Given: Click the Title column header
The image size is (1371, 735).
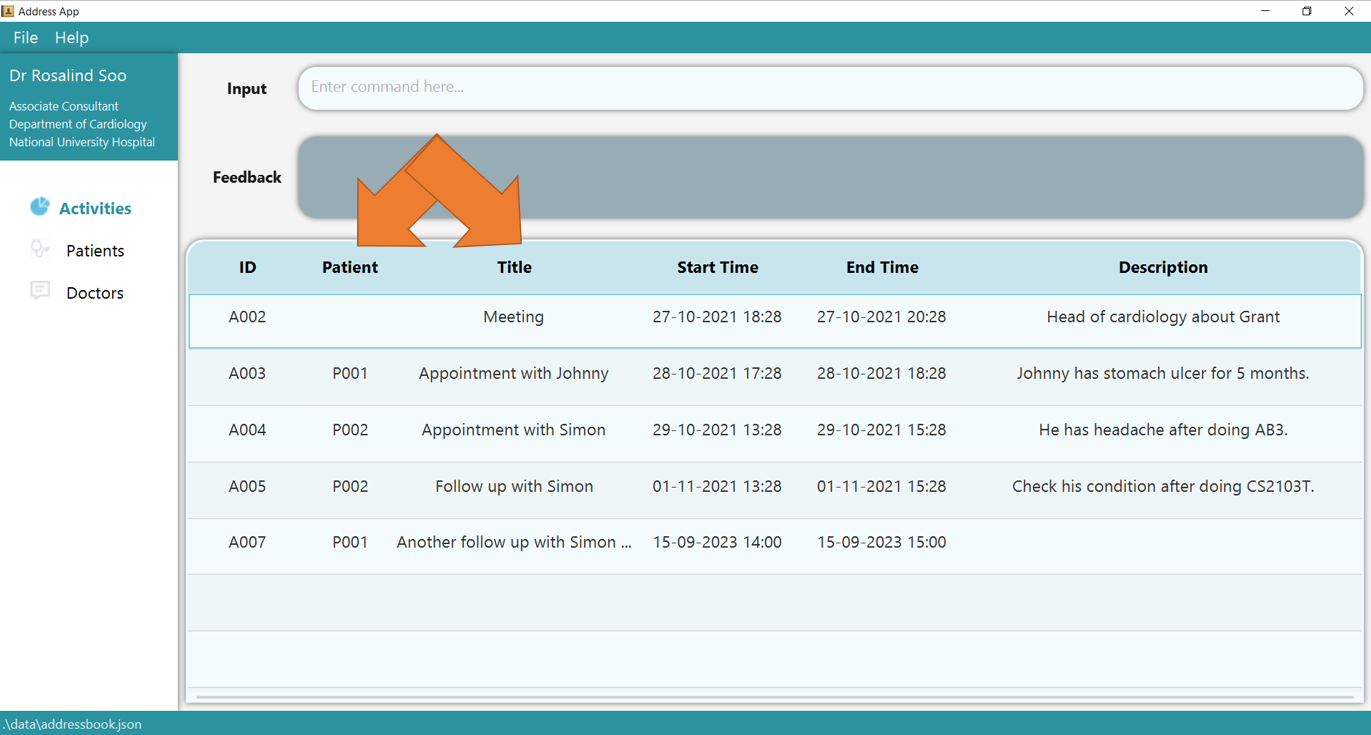Looking at the screenshot, I should coord(514,268).
